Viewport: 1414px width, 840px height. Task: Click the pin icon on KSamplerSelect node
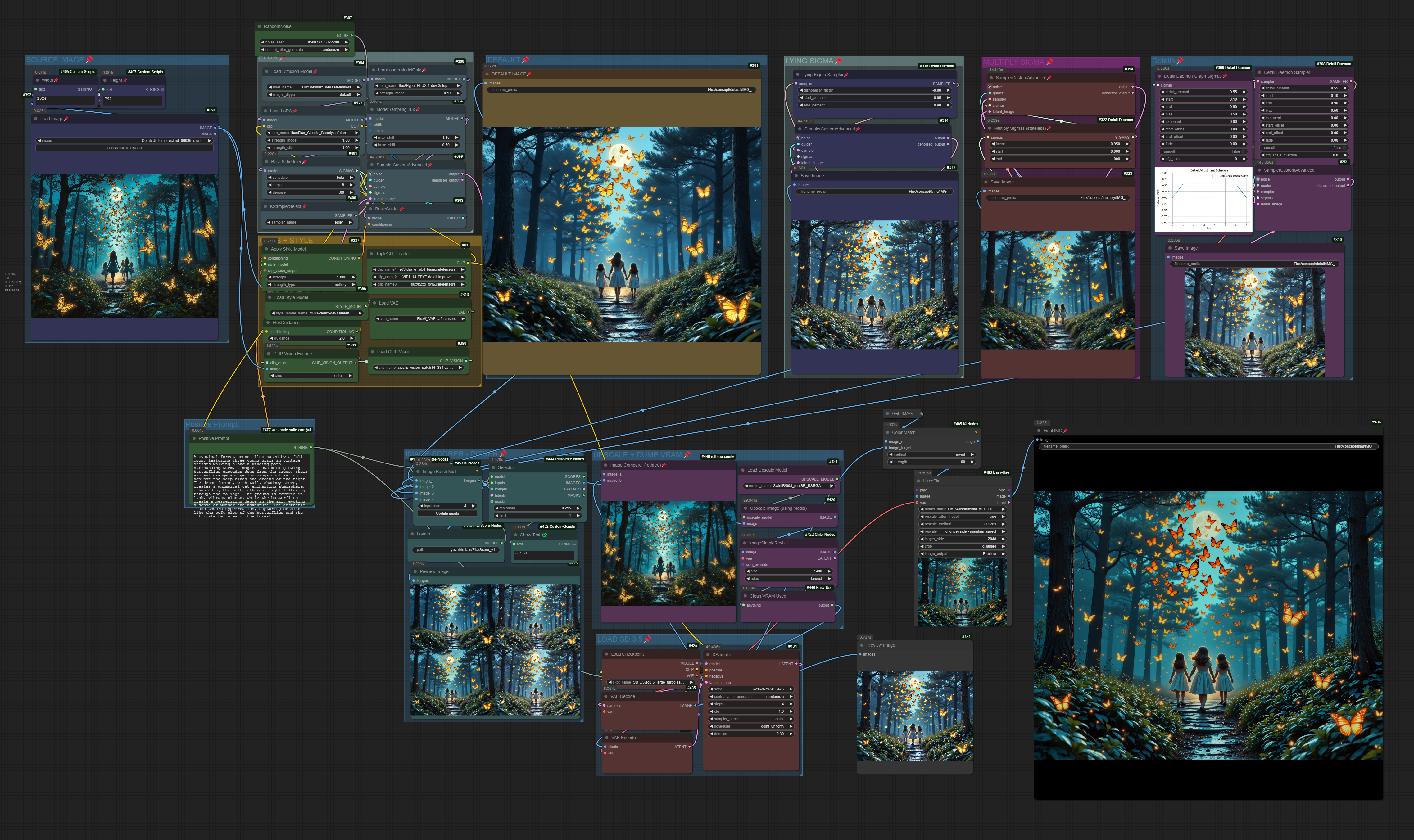click(x=304, y=207)
